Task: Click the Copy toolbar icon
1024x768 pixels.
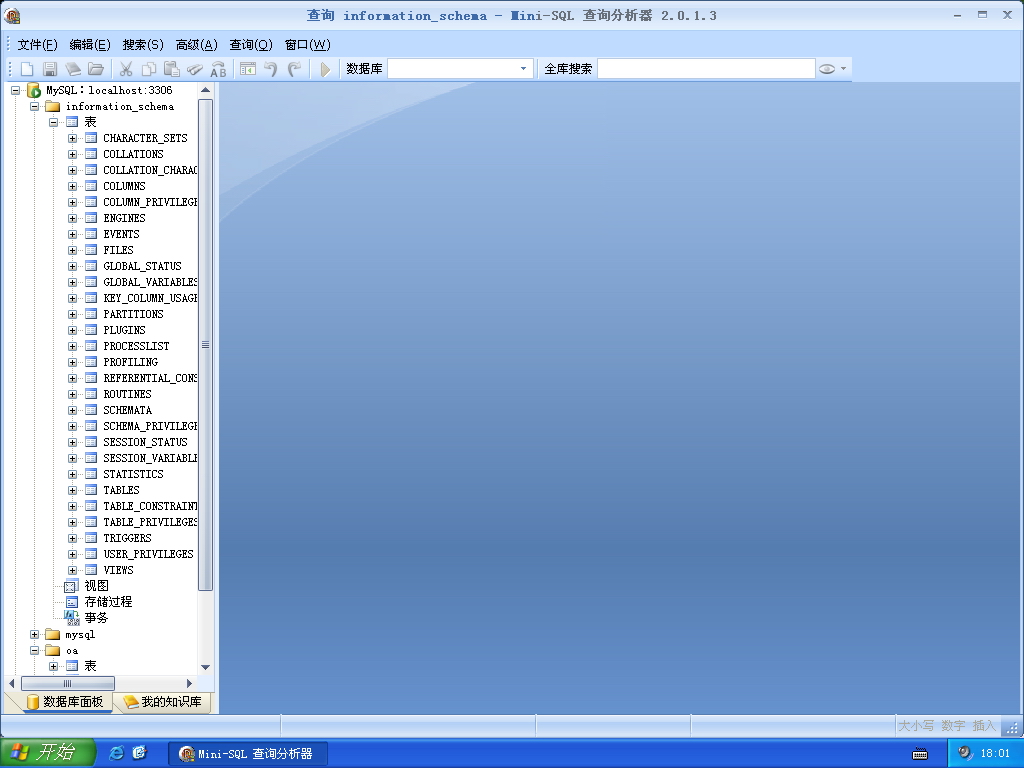Action: (149, 69)
